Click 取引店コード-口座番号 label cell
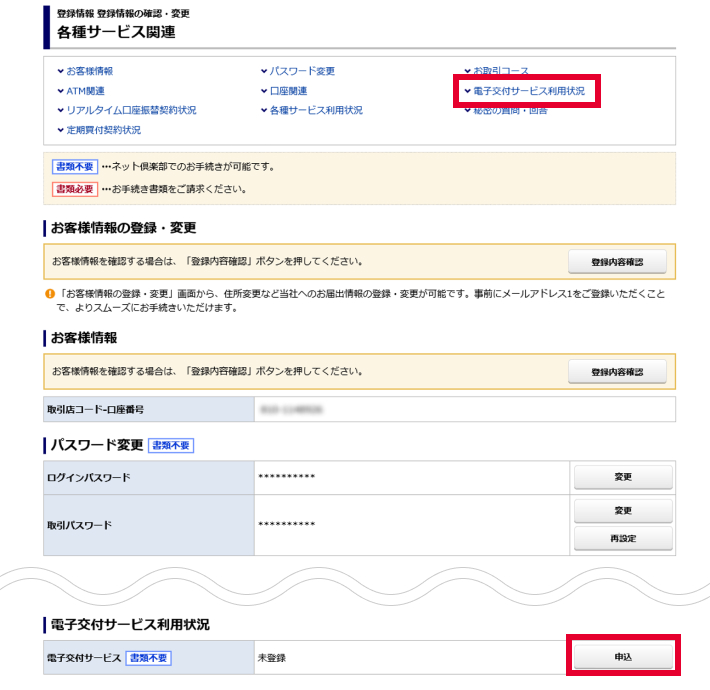 (149, 409)
